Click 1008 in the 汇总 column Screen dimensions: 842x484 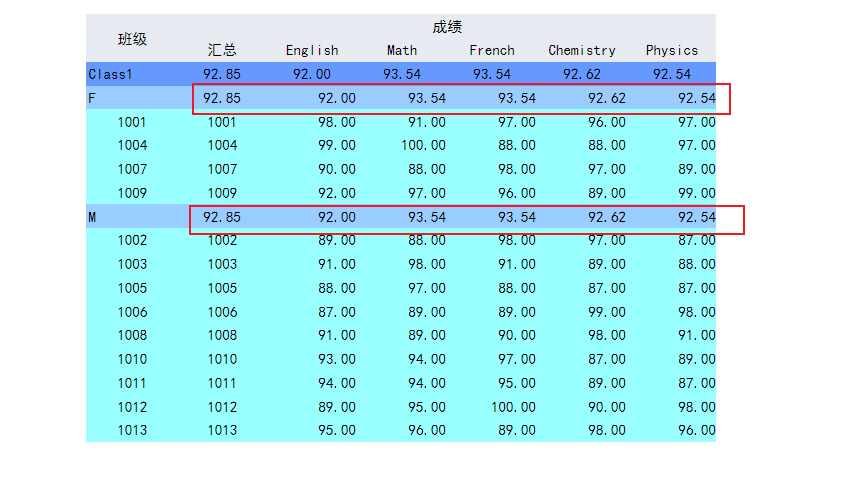222,335
